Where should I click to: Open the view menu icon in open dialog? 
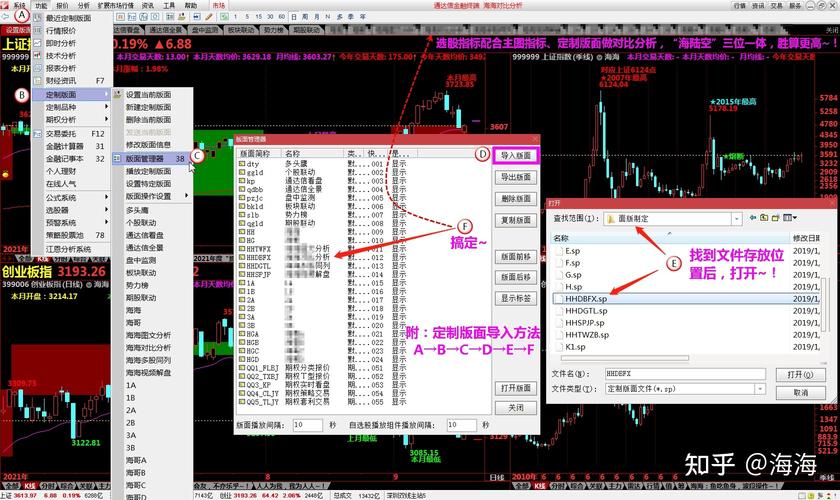pos(790,218)
